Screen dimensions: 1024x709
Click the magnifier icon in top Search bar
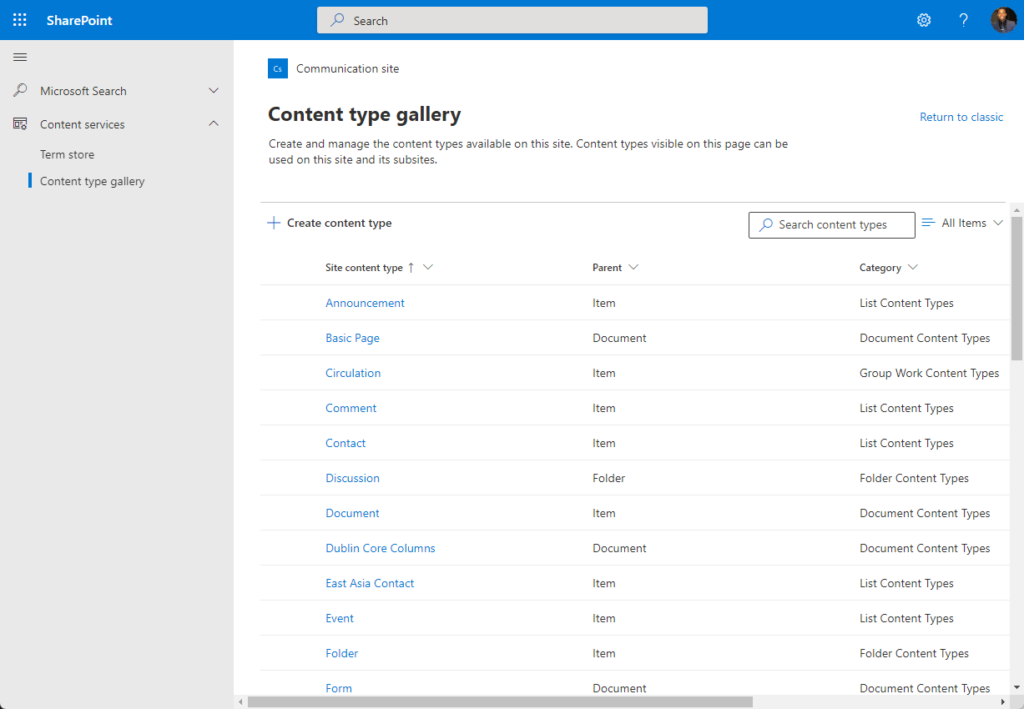click(337, 20)
